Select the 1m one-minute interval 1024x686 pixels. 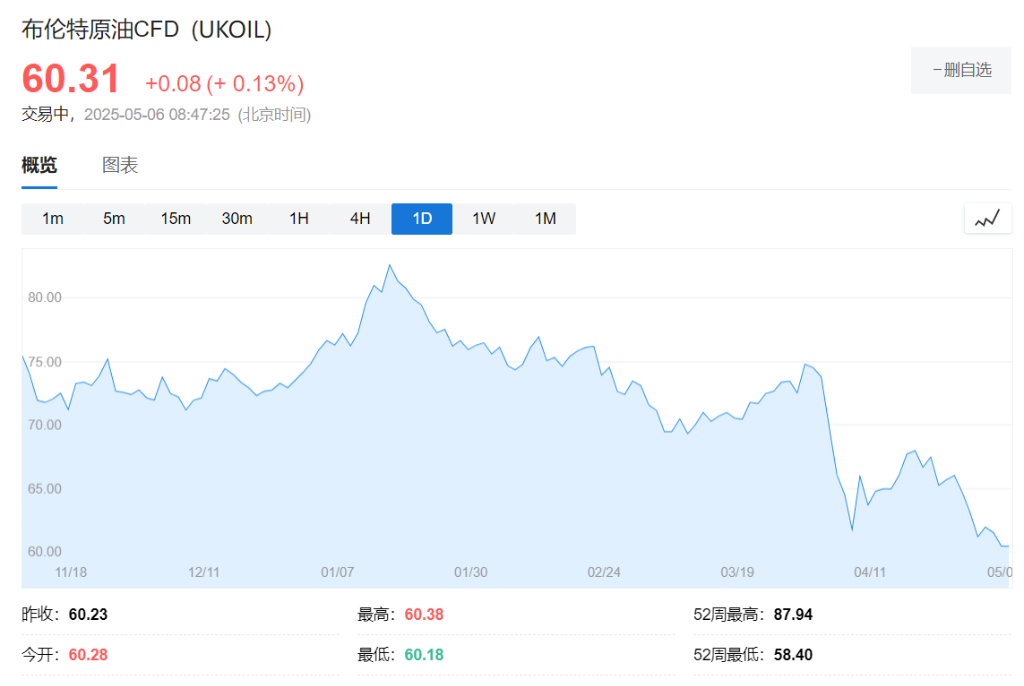53,219
